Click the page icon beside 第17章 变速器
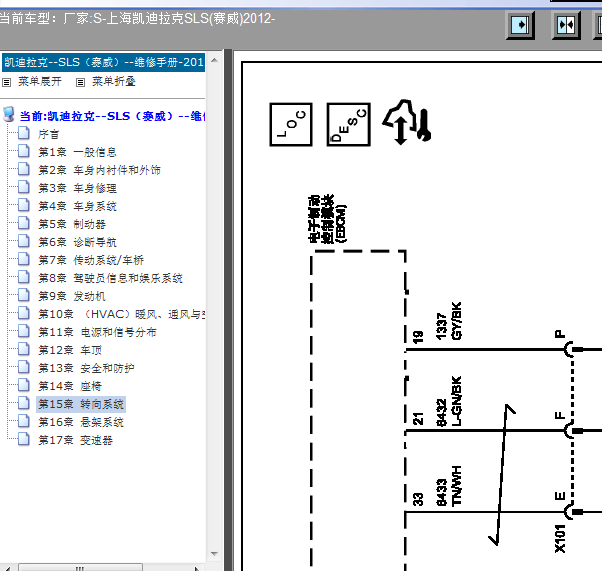This screenshot has width=602, height=571. point(24,439)
